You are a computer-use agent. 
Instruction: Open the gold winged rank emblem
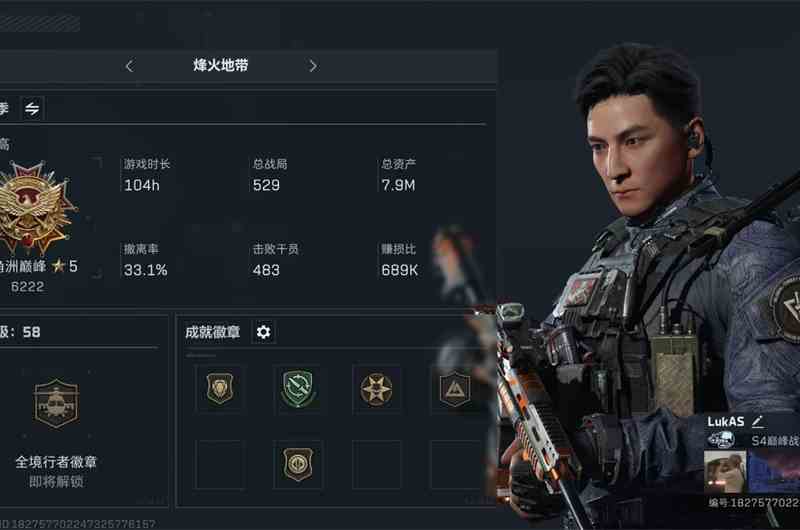pyautogui.click(x=33, y=208)
